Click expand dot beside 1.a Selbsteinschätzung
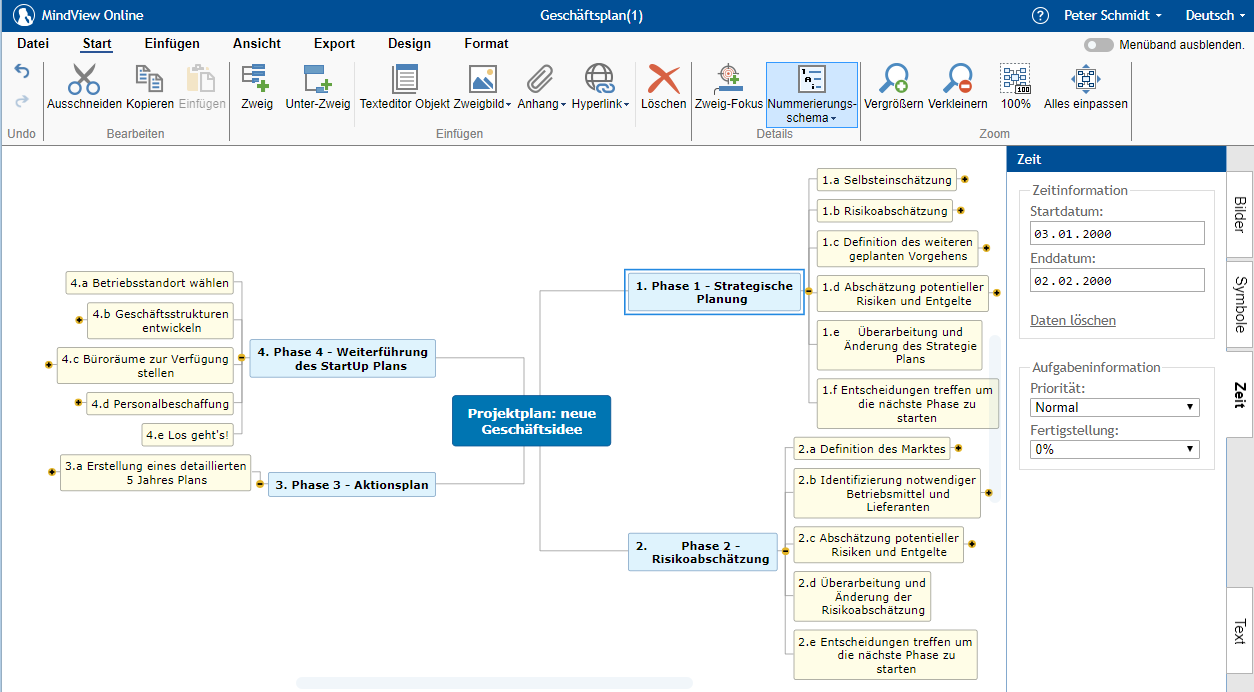1254x692 pixels. [x=965, y=180]
